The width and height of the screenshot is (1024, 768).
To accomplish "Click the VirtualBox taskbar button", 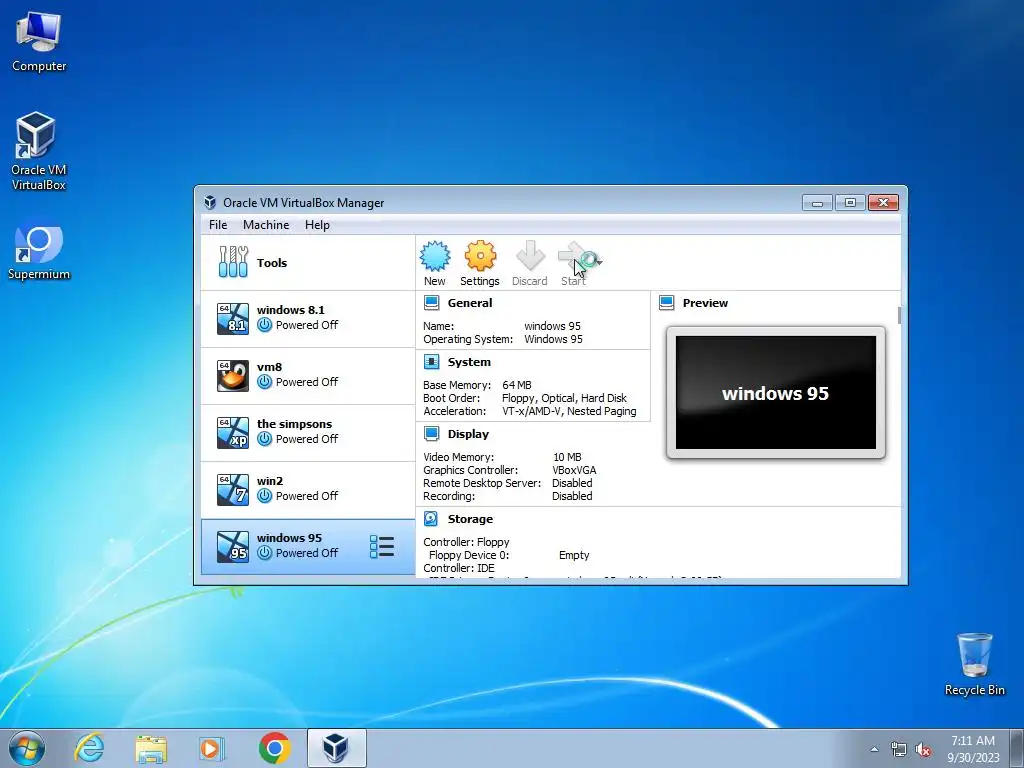I will [336, 748].
